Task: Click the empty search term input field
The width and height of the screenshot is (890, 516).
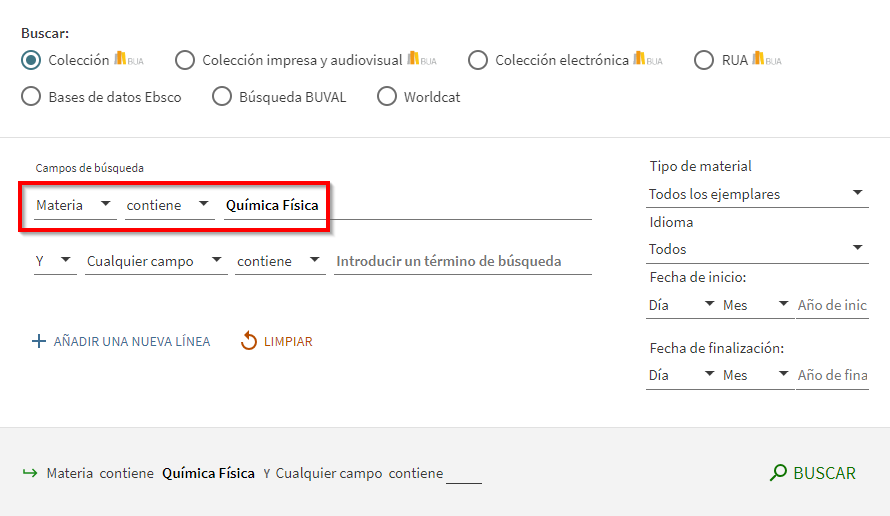Action: [x=462, y=261]
